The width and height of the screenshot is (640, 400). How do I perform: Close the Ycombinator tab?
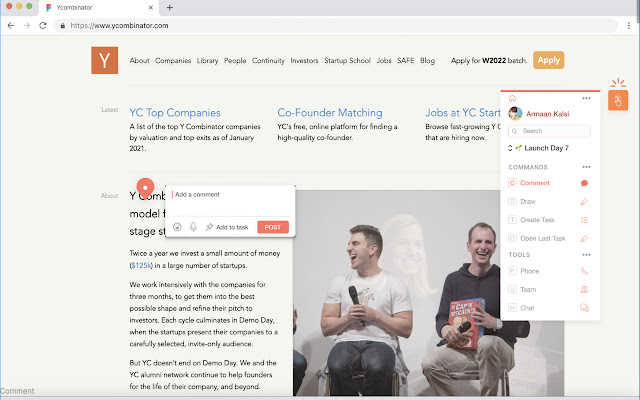(x=151, y=7)
